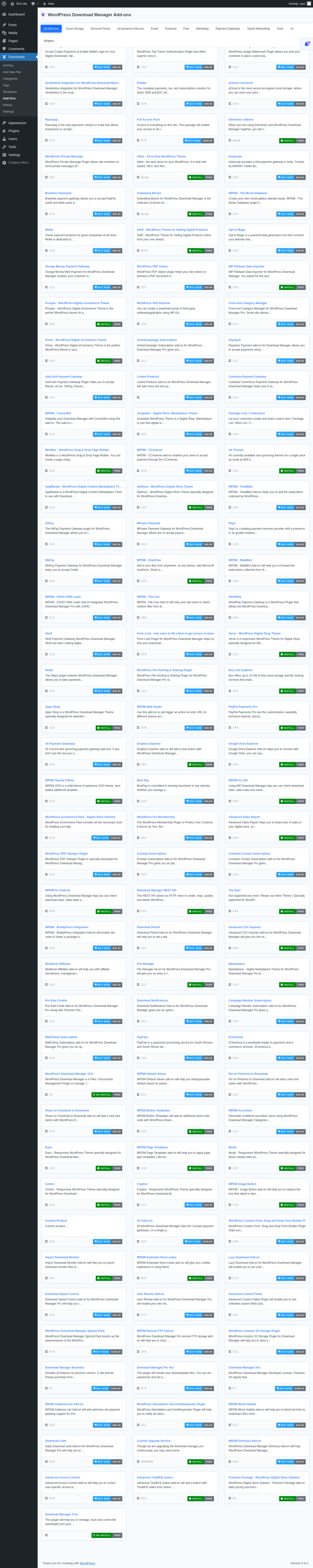
Task: Open Posts pin icon in sidebar
Action: (x=4, y=25)
